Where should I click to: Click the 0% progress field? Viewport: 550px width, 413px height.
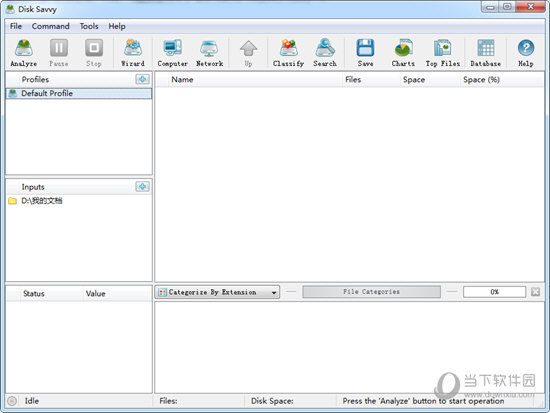click(494, 292)
